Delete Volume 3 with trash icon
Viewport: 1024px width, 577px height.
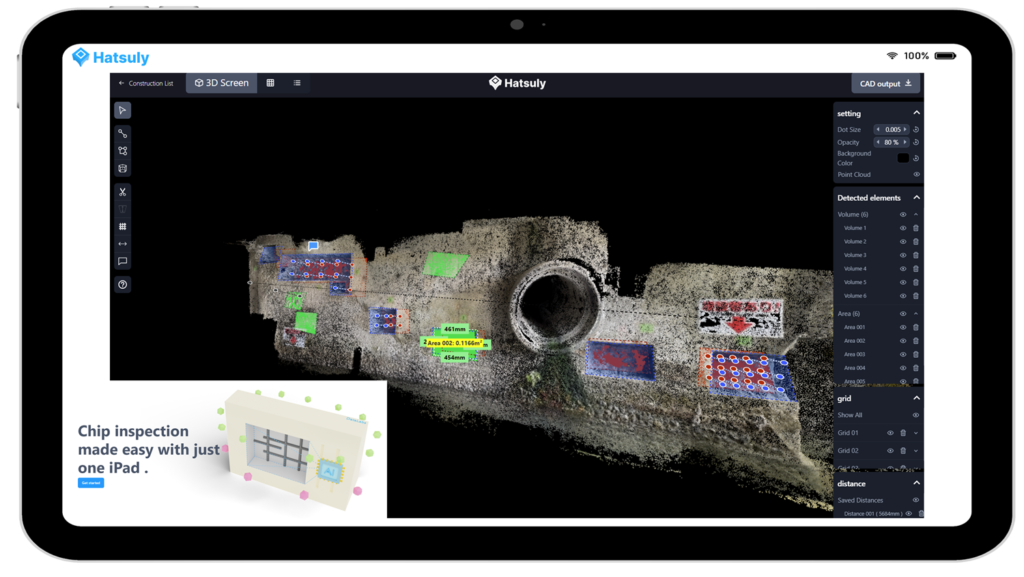pyautogui.click(x=916, y=256)
